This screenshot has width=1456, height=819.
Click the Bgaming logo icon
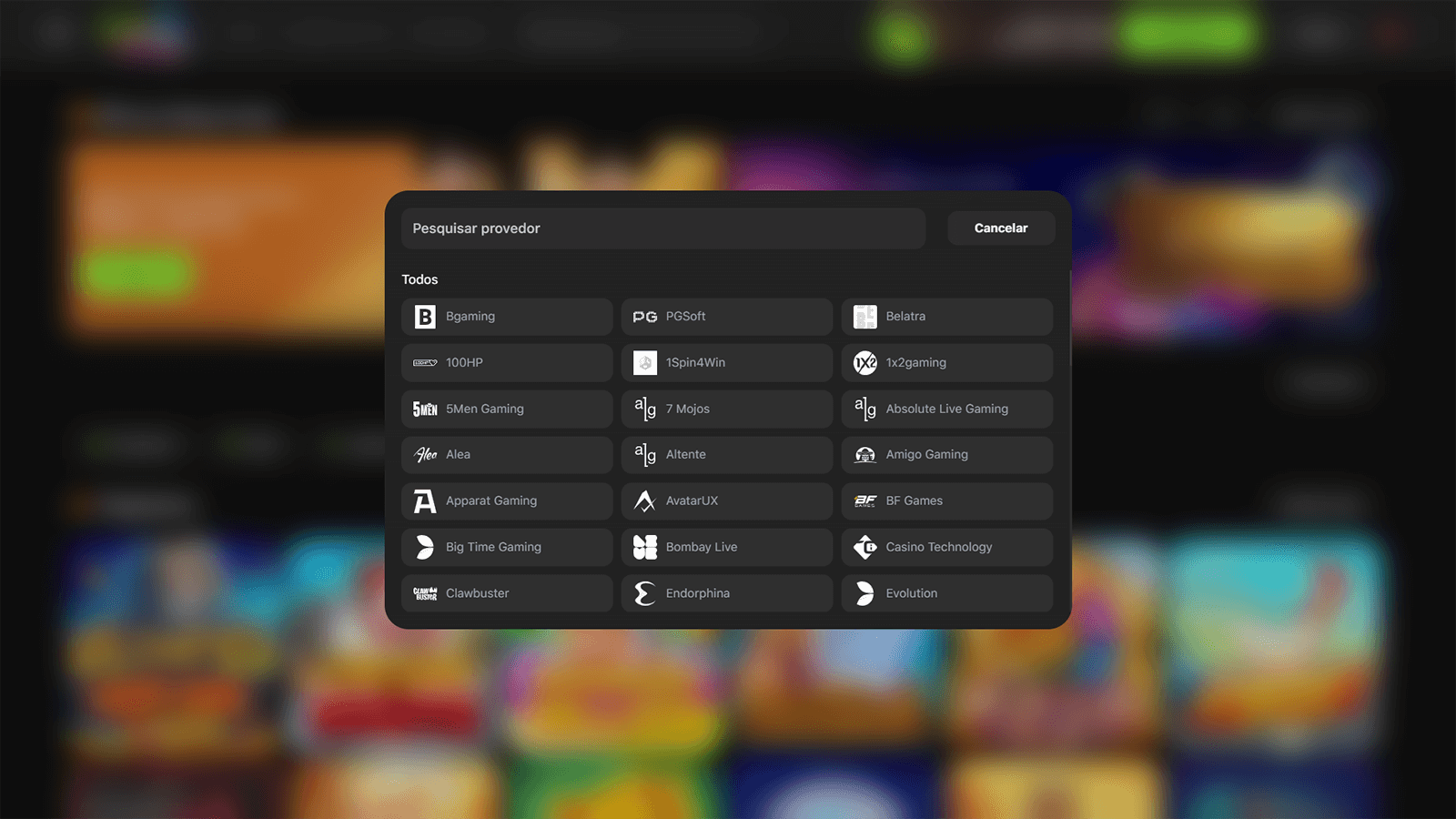point(425,317)
